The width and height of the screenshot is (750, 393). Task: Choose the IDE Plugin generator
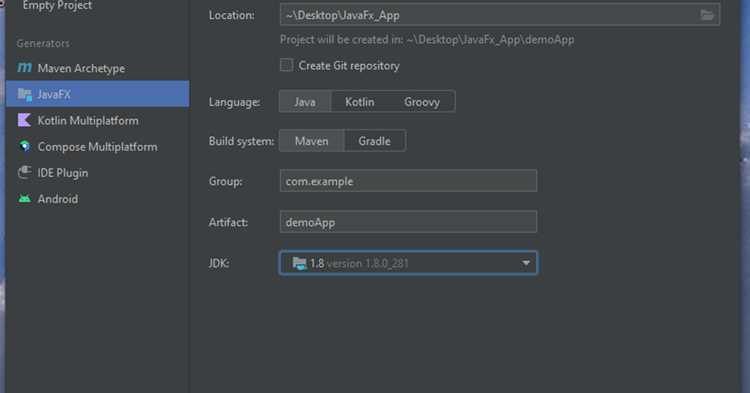63,173
